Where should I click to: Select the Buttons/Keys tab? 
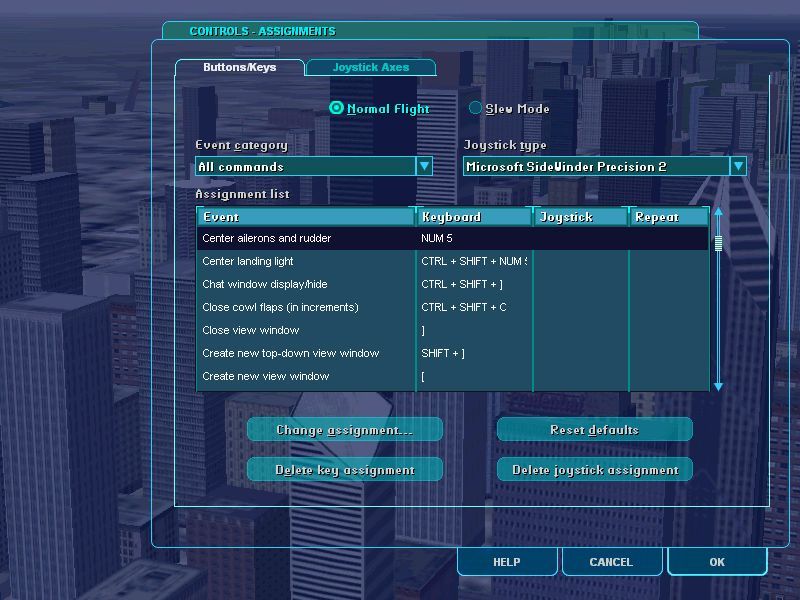tap(239, 67)
